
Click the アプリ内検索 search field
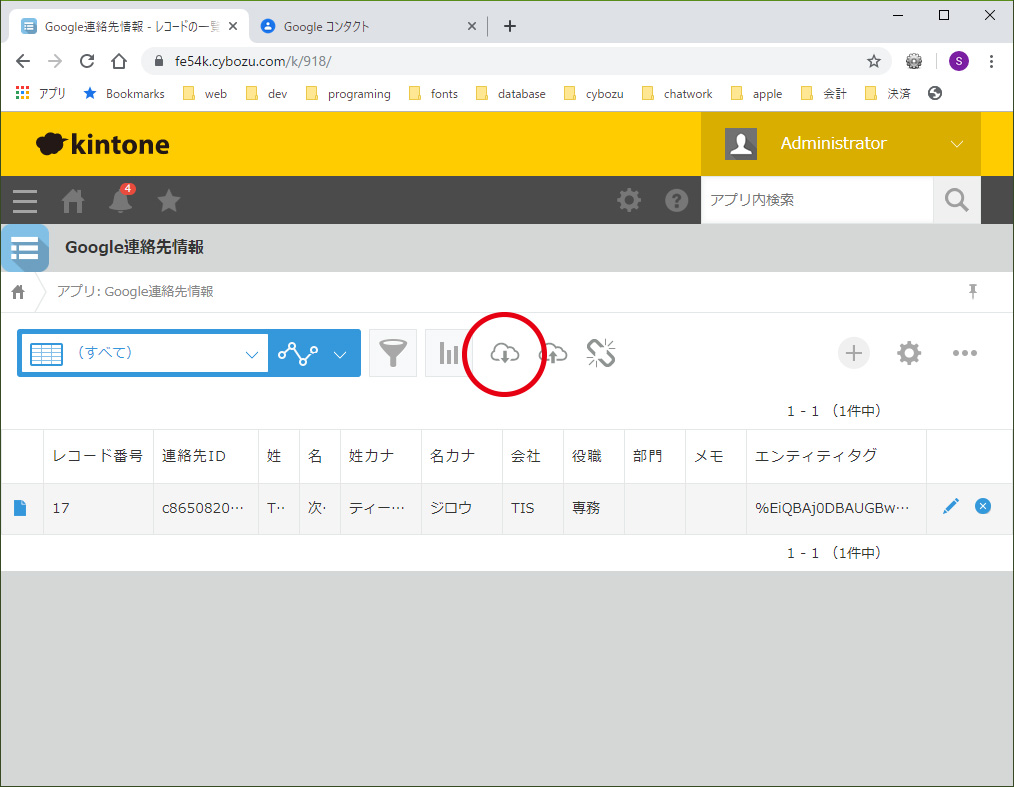[817, 200]
